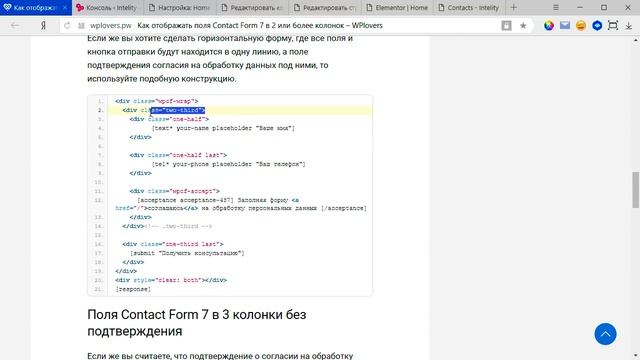The height and width of the screenshot is (360, 640).
Task: Click the orange smiley extension icon
Action: pyautogui.click(x=581, y=25)
